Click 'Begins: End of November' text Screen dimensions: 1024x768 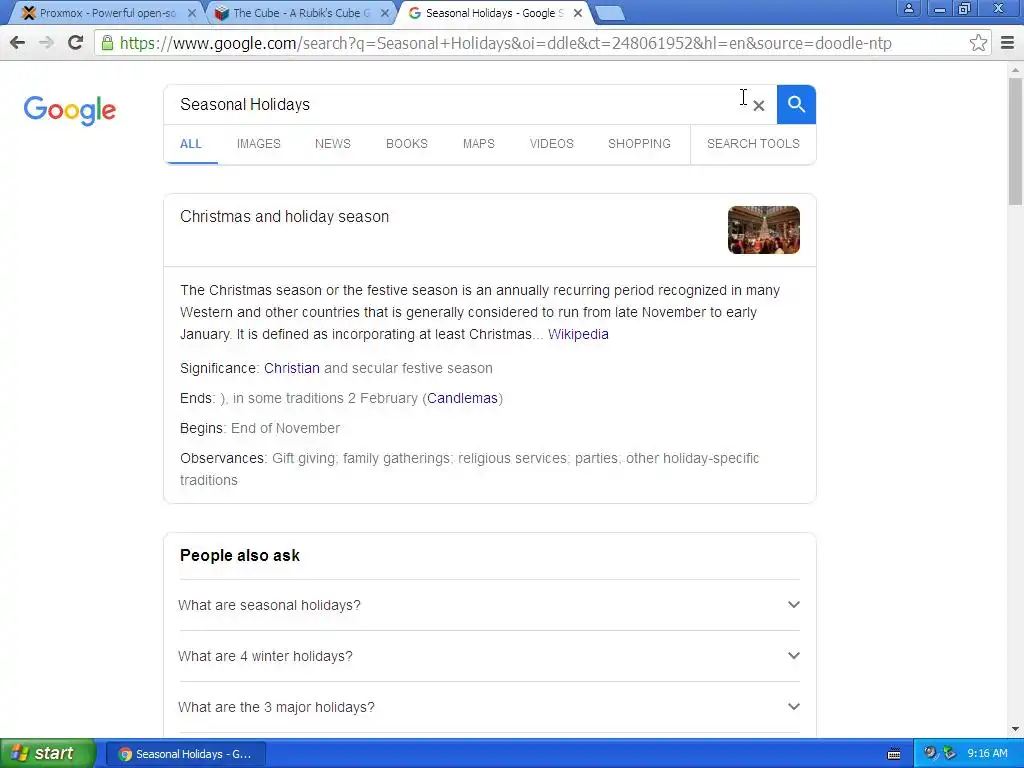[x=260, y=428]
